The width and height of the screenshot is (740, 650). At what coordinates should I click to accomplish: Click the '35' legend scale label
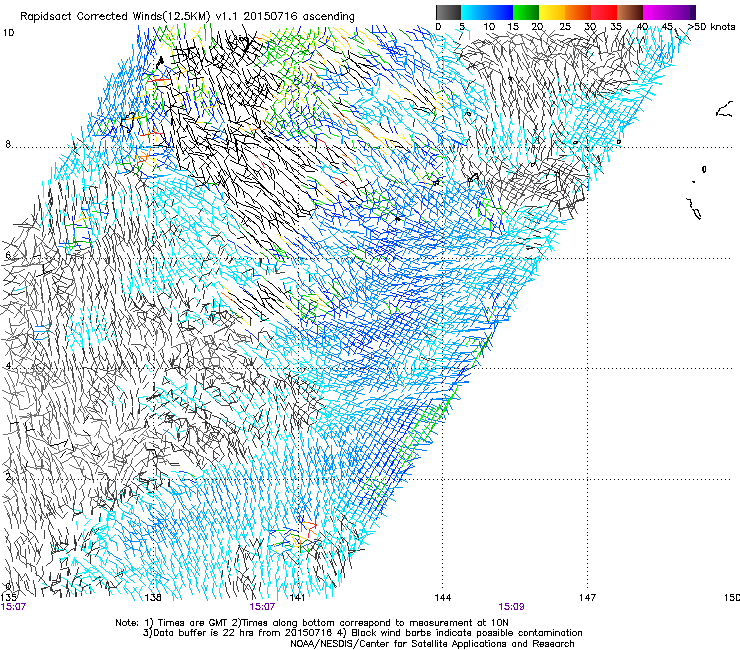[x=616, y=26]
